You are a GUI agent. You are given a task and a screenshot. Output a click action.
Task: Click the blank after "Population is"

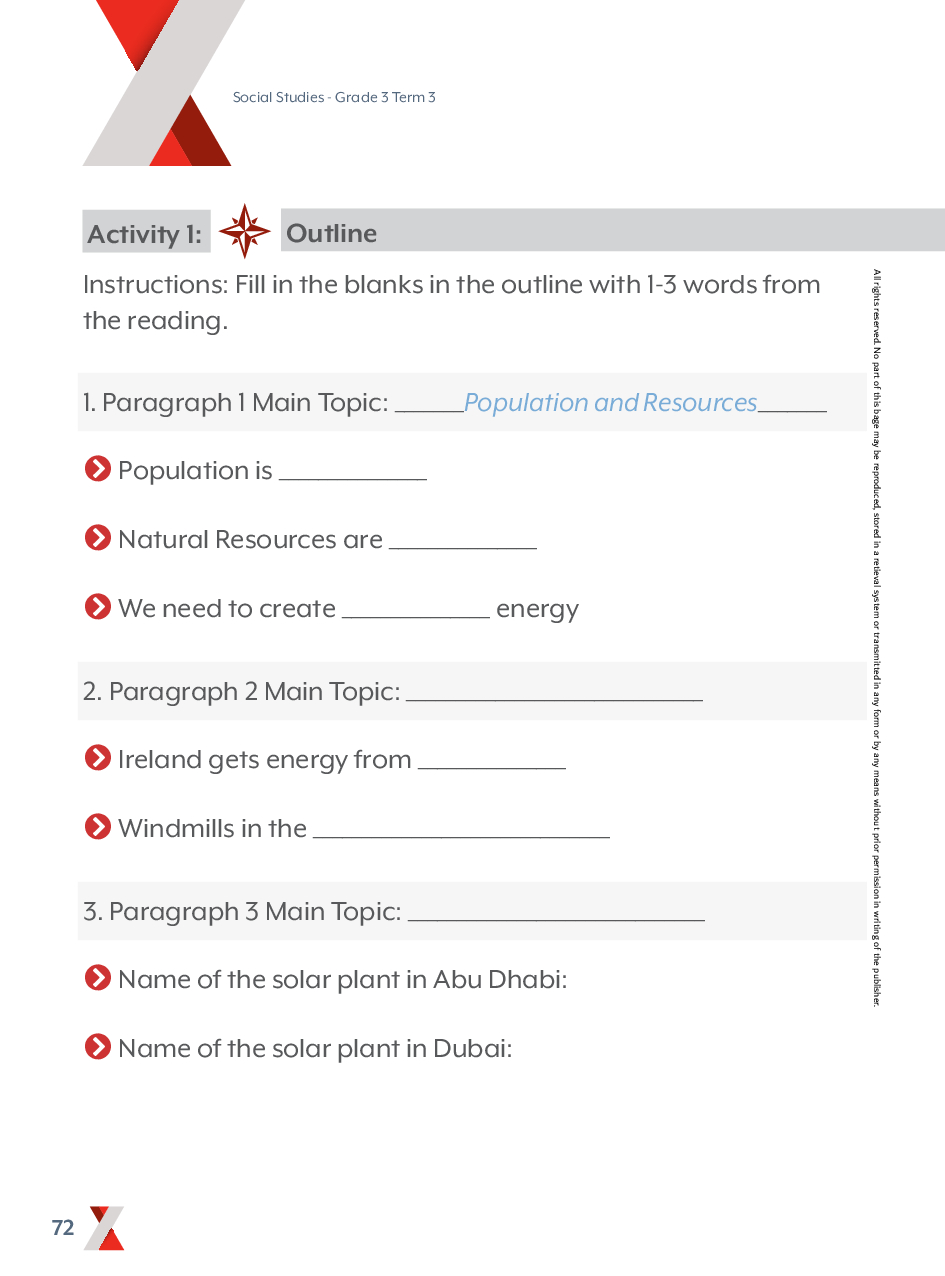(352, 472)
